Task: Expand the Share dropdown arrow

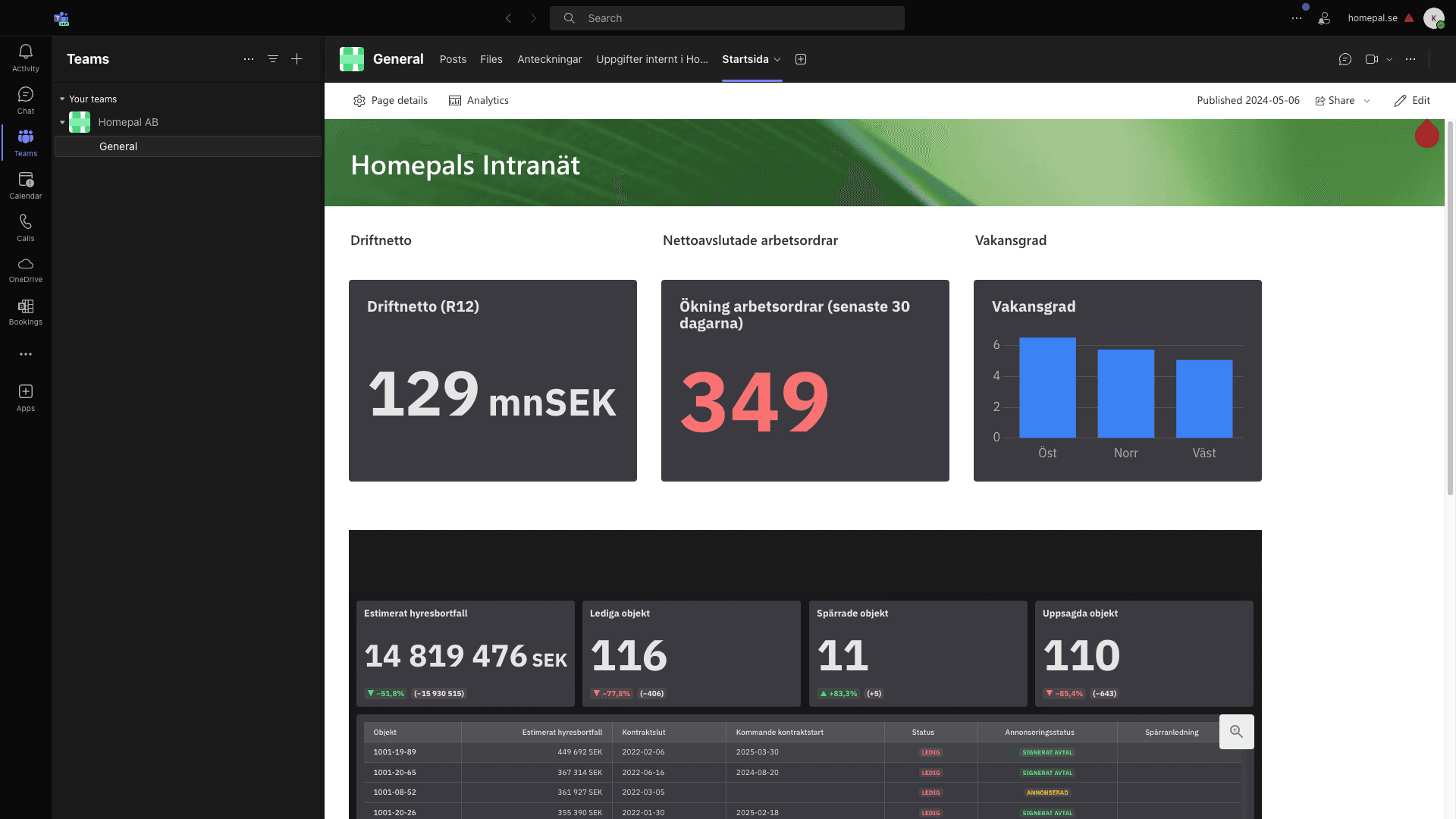Action: 1367,101
